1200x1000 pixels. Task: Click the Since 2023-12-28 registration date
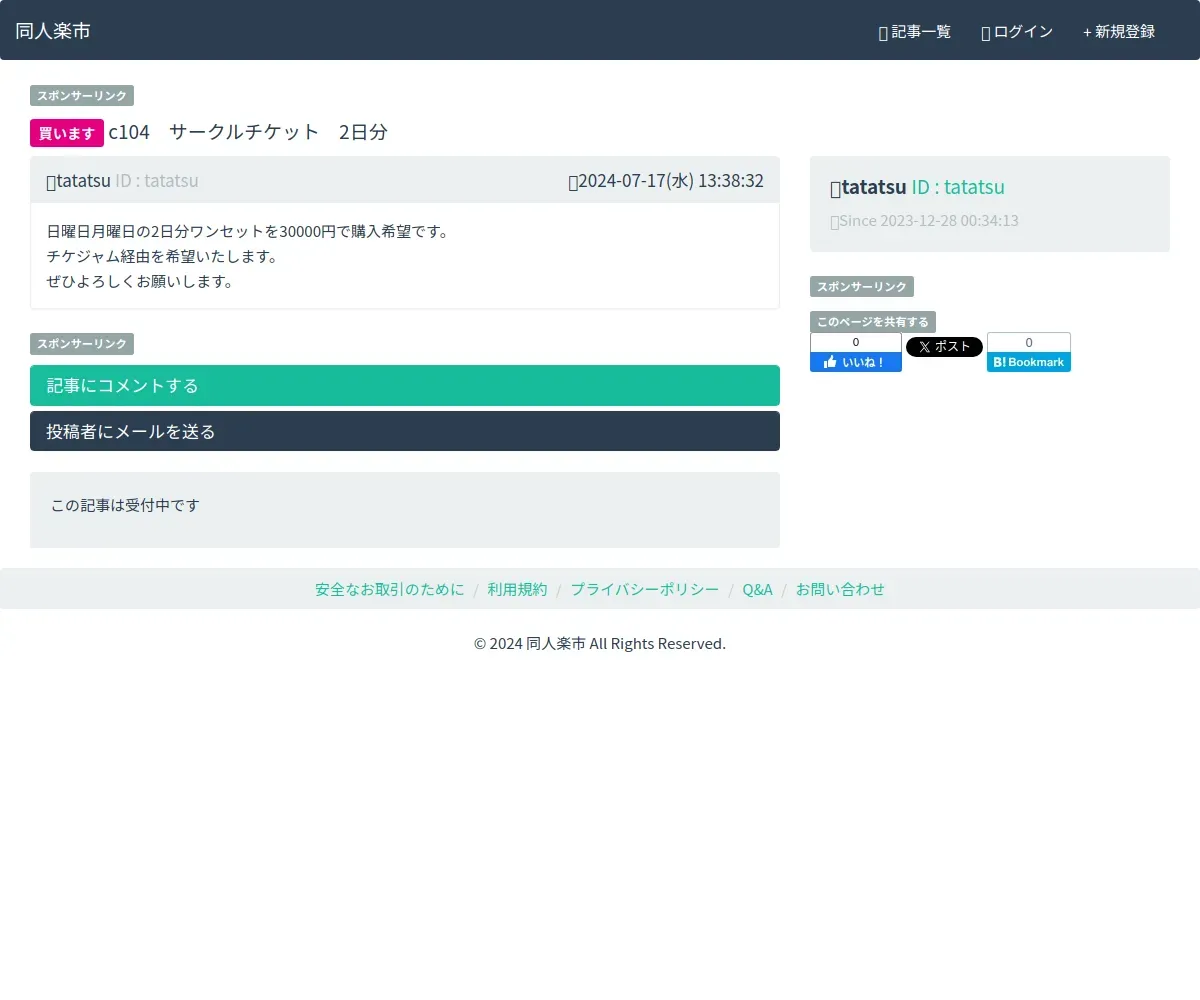pos(924,221)
